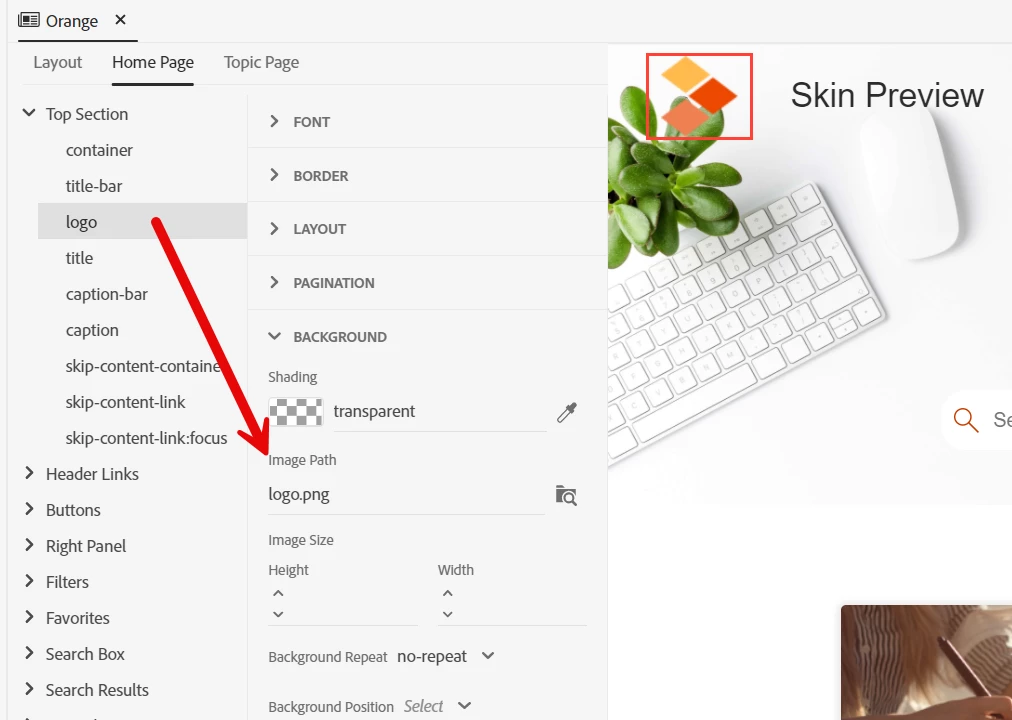Select the logo image in Skin Preview
This screenshot has height=720, width=1012.
(699, 96)
